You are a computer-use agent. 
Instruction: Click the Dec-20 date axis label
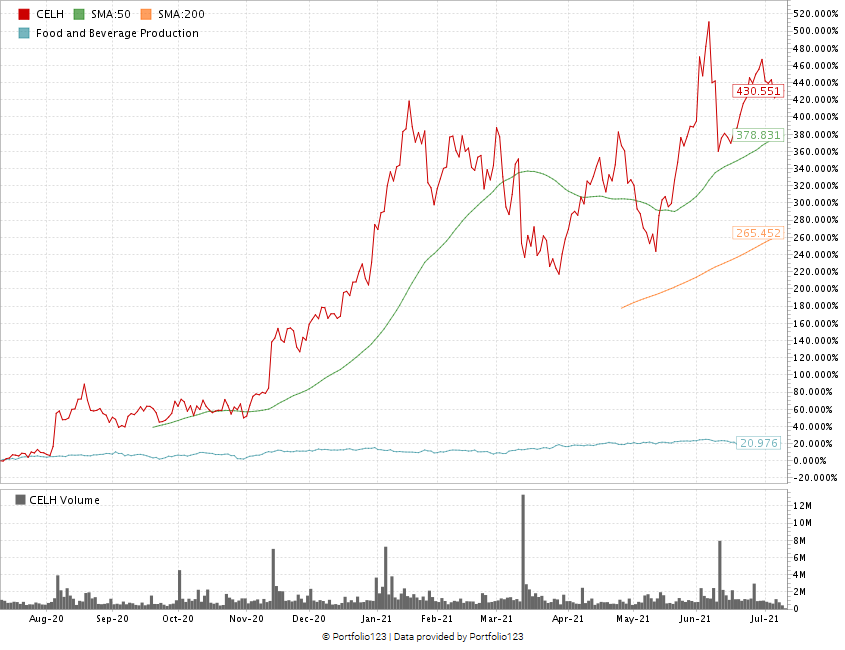click(309, 618)
